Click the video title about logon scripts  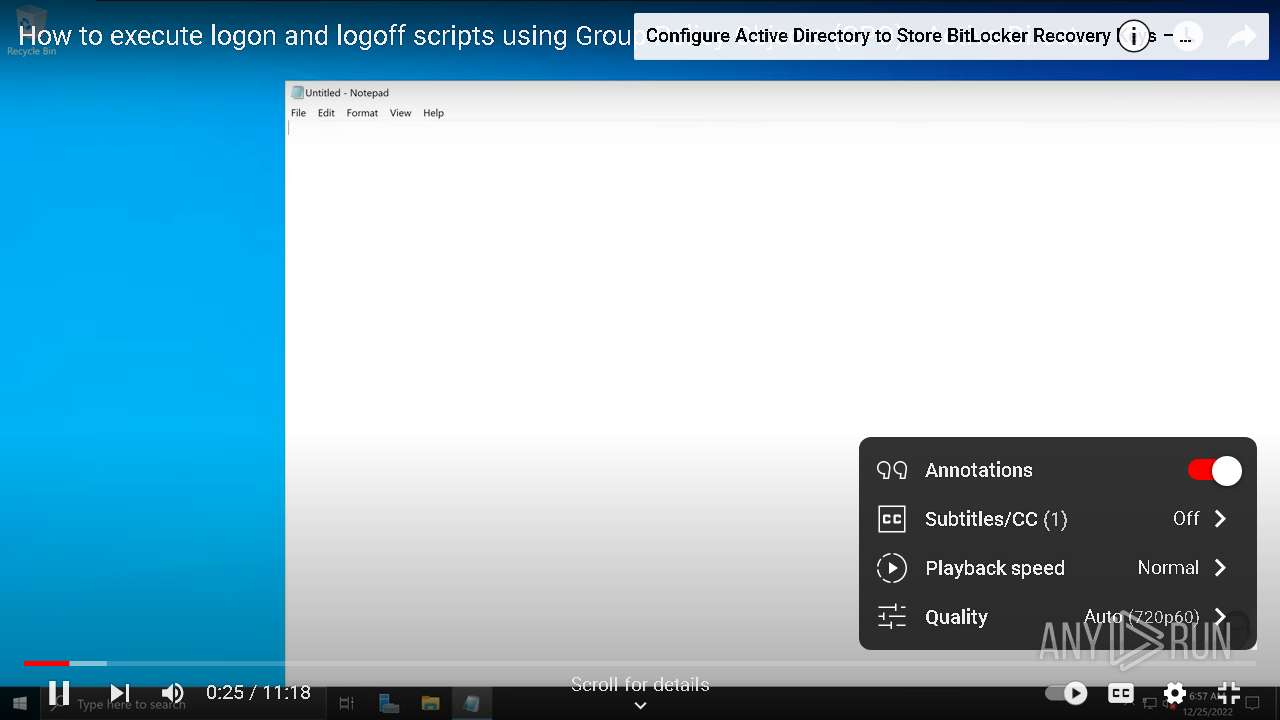(x=325, y=36)
